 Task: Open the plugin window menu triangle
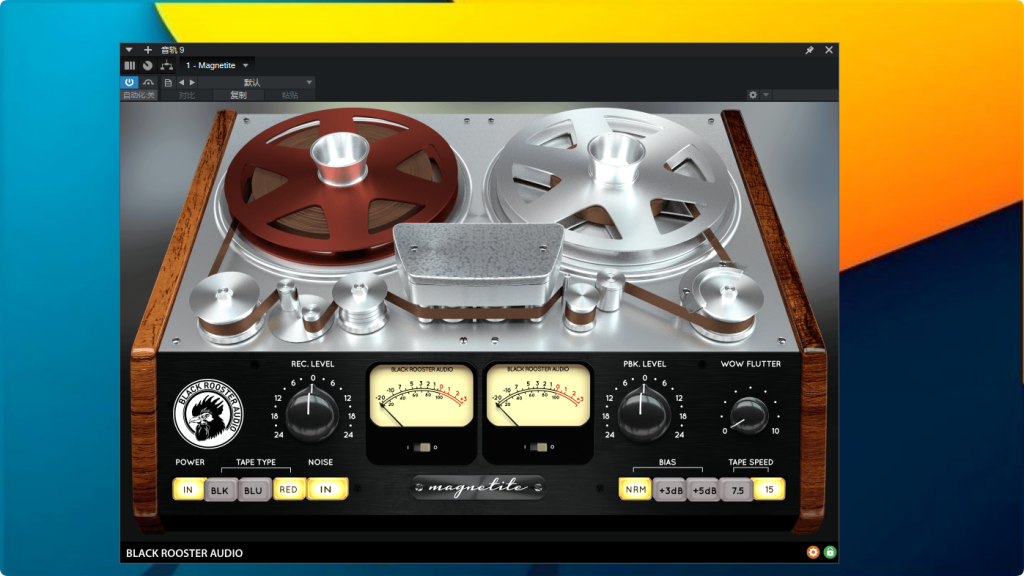pyautogui.click(x=129, y=50)
